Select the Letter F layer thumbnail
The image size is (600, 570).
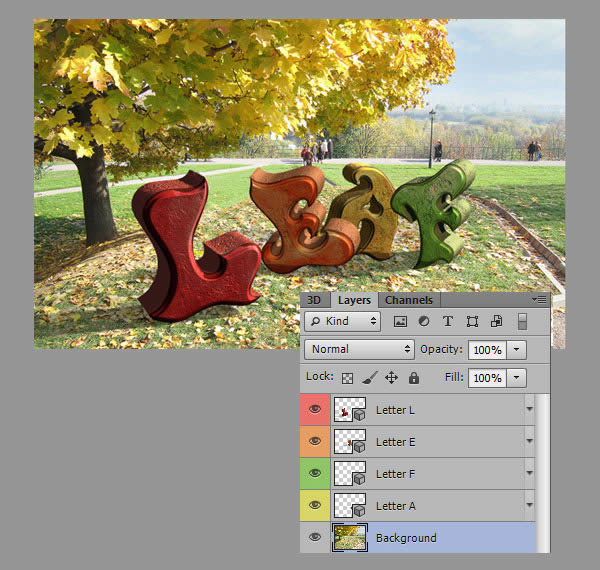point(350,474)
